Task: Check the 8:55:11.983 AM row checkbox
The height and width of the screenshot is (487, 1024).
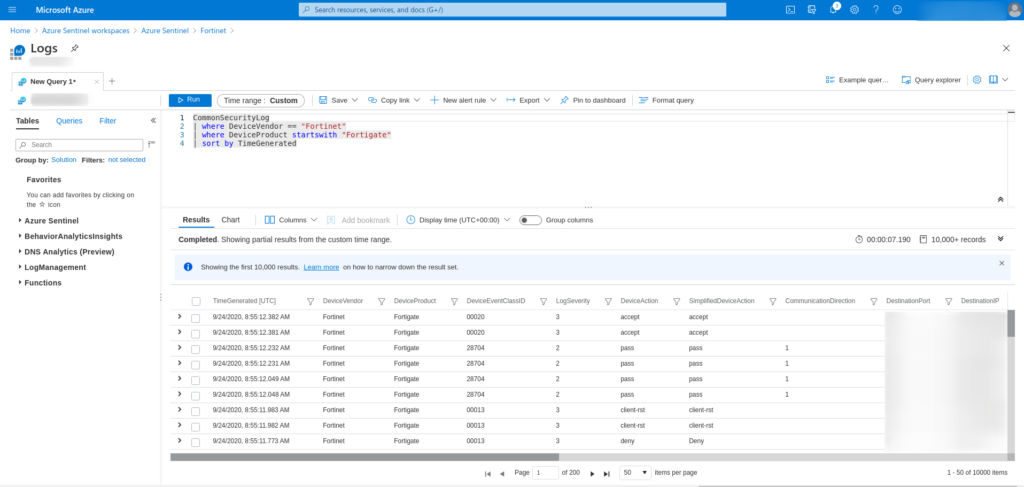Action: coord(195,411)
